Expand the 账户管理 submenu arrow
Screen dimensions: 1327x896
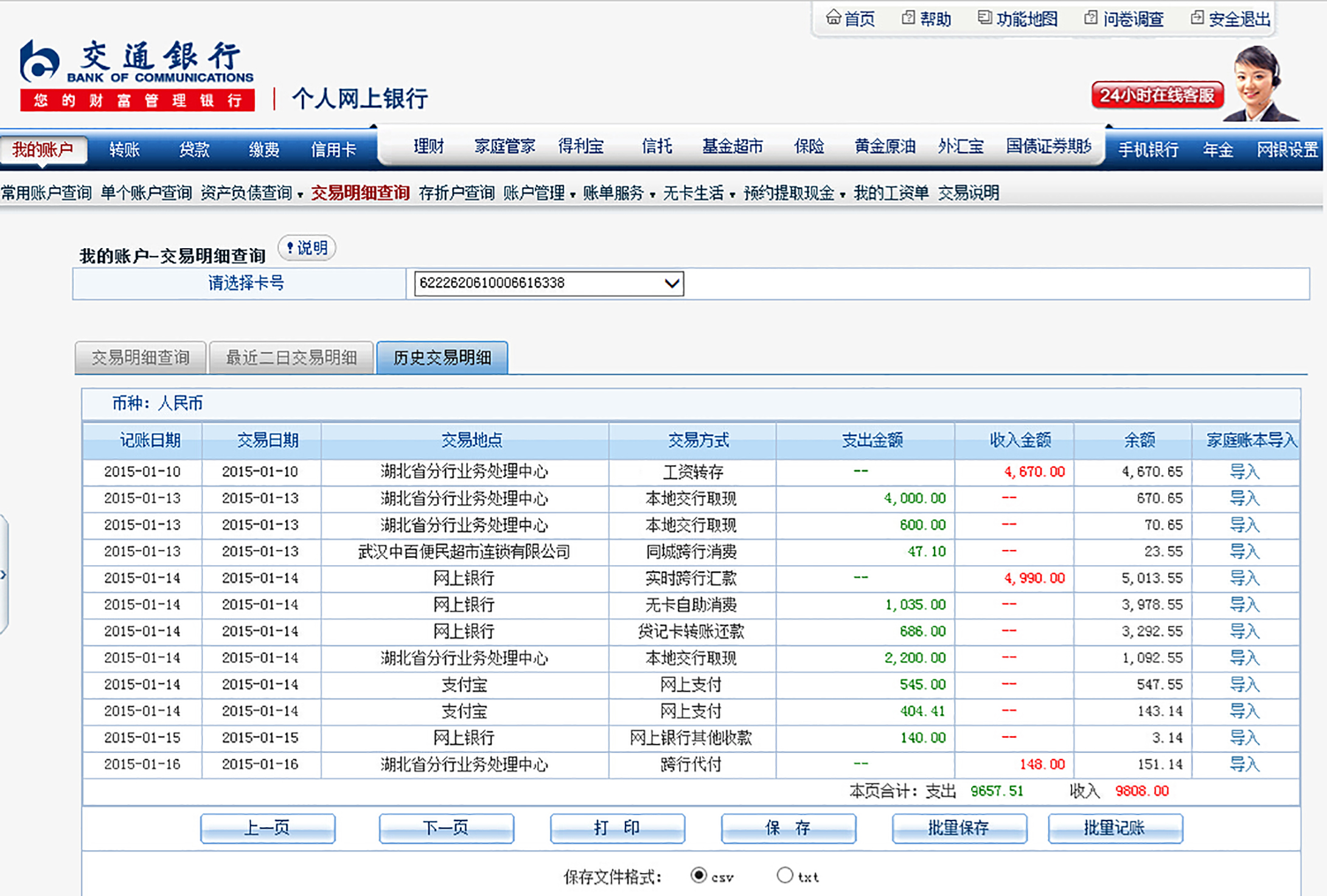[x=573, y=195]
